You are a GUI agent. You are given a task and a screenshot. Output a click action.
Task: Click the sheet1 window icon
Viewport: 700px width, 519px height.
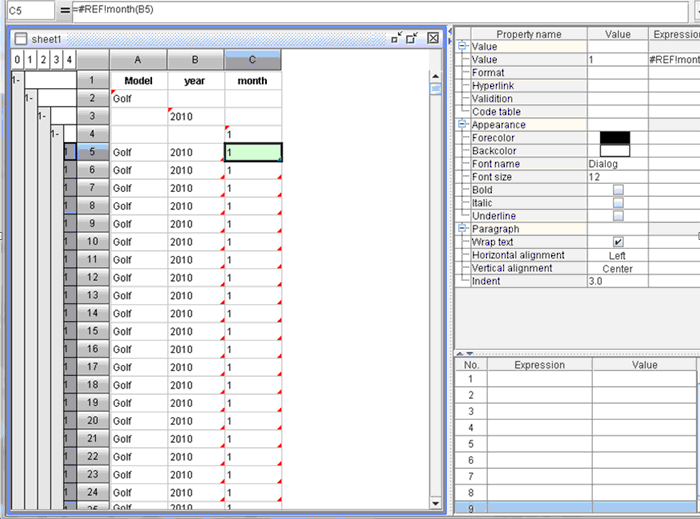tap(21, 38)
